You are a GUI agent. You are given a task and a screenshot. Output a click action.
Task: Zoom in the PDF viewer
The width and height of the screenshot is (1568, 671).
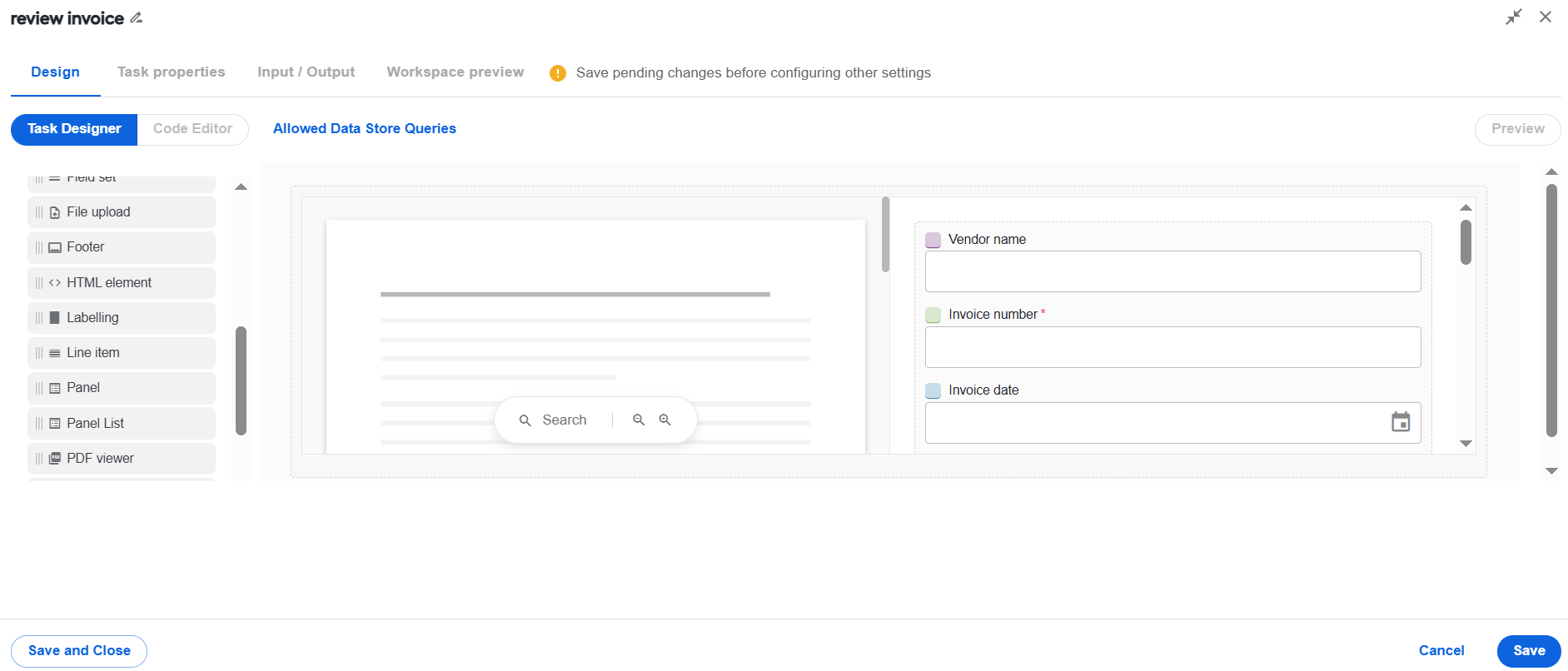pyautogui.click(x=665, y=420)
